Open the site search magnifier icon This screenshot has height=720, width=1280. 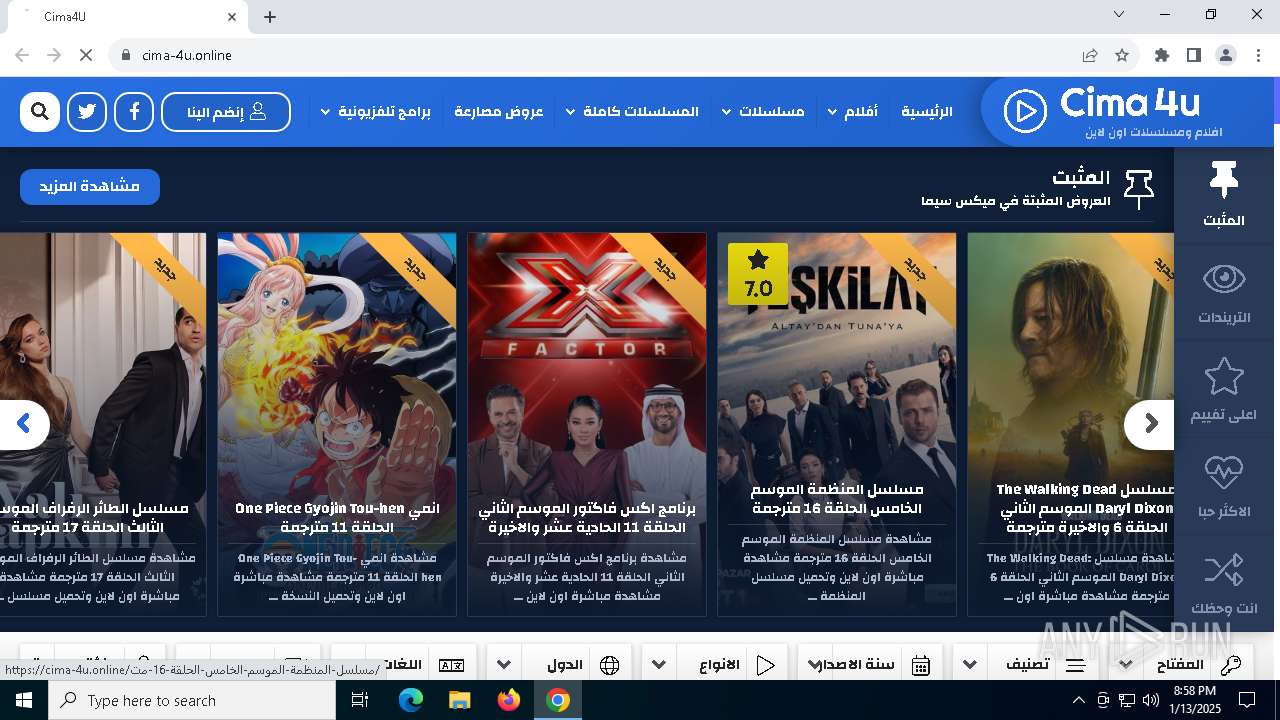pyautogui.click(x=40, y=112)
